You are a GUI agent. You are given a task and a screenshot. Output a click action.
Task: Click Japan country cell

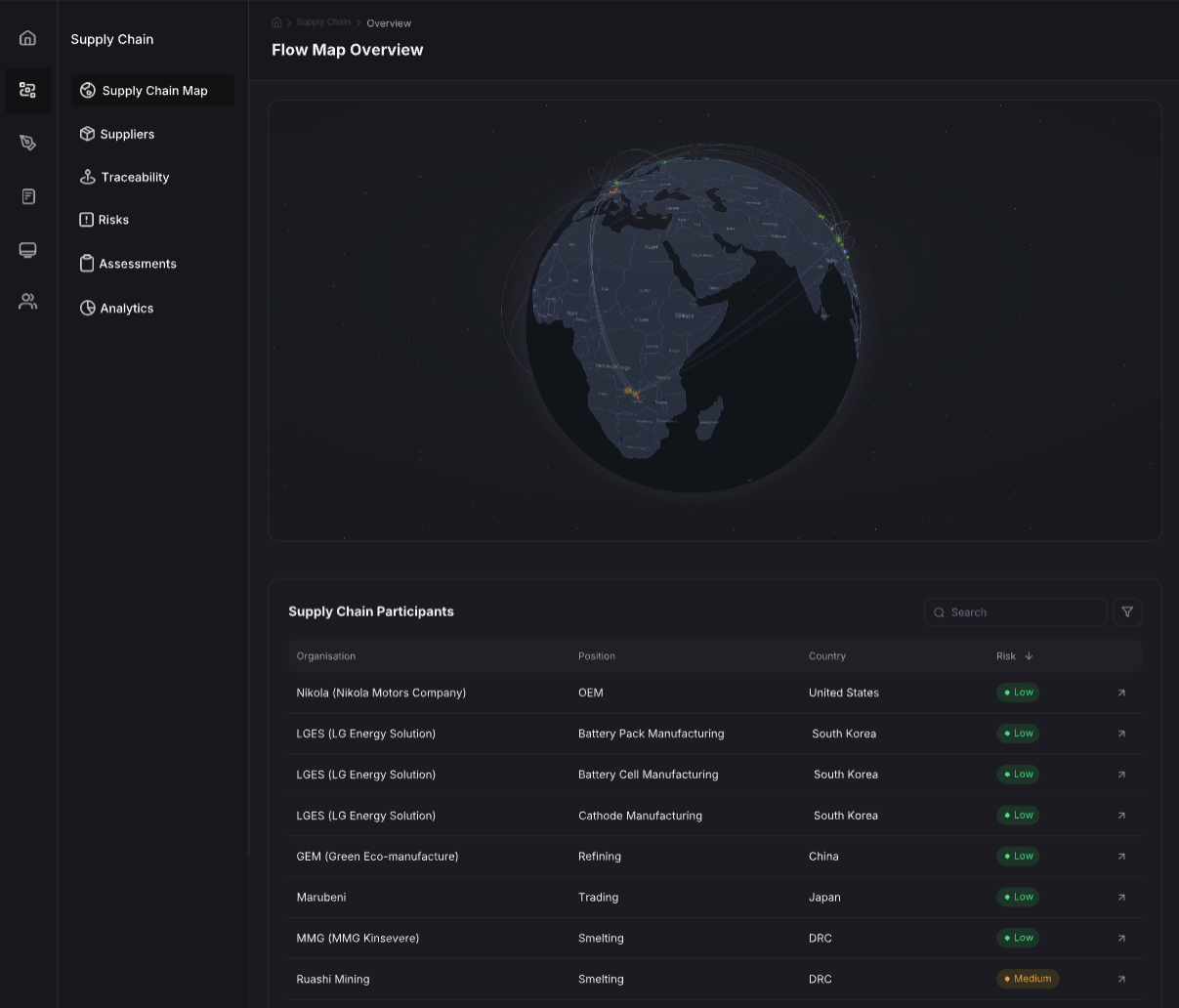(824, 898)
